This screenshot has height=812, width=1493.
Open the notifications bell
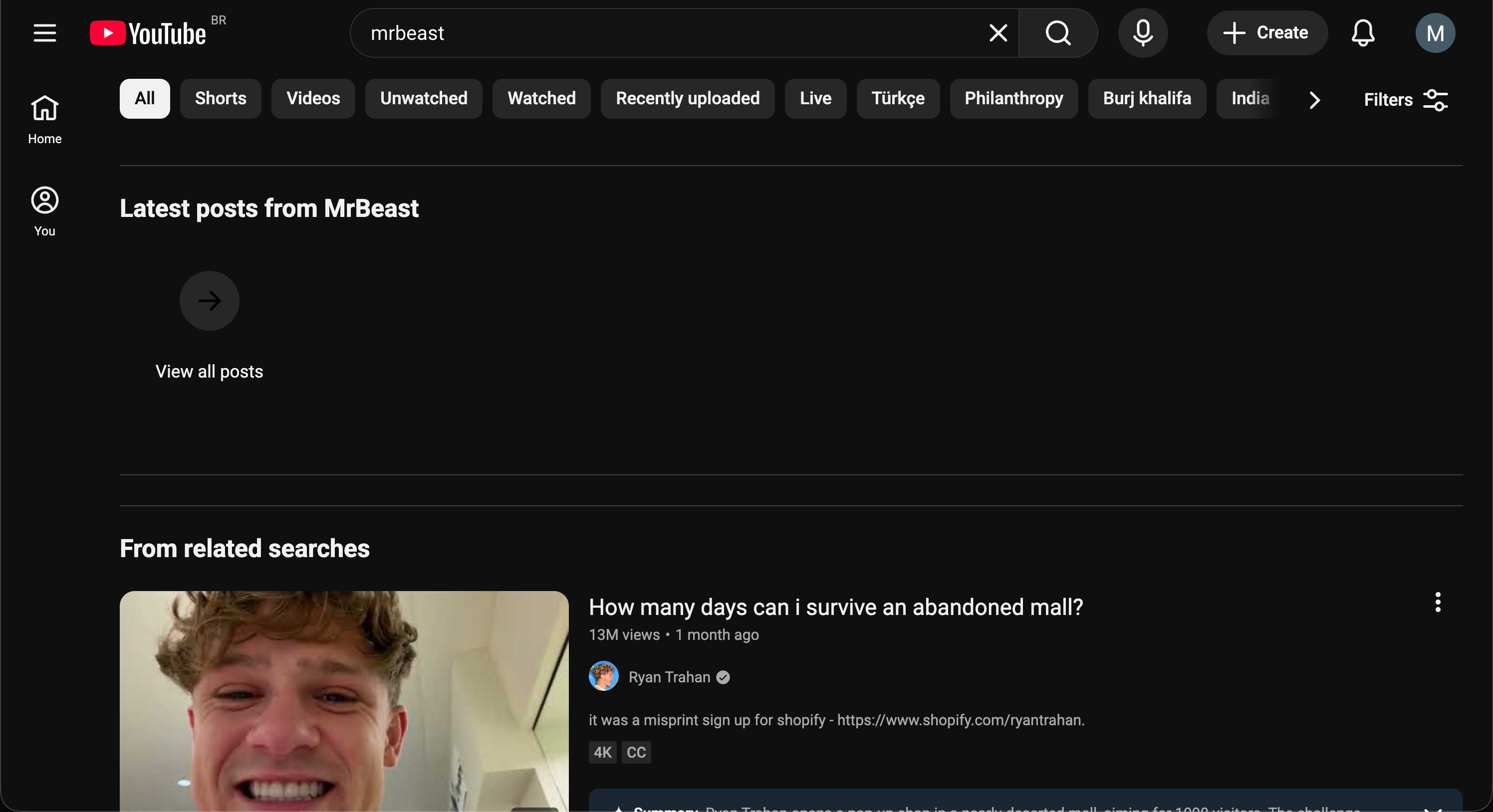1363,33
